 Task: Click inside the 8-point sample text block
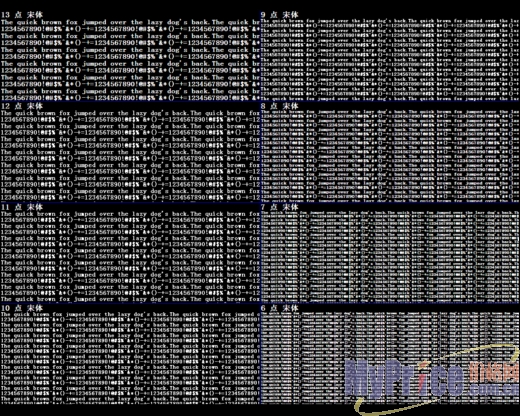(390, 156)
